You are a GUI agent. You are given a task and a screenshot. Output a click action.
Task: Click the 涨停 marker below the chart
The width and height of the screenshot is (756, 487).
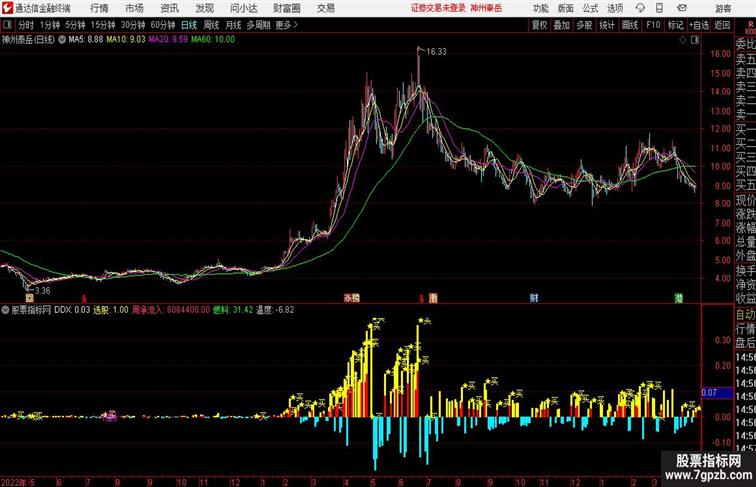point(351,298)
